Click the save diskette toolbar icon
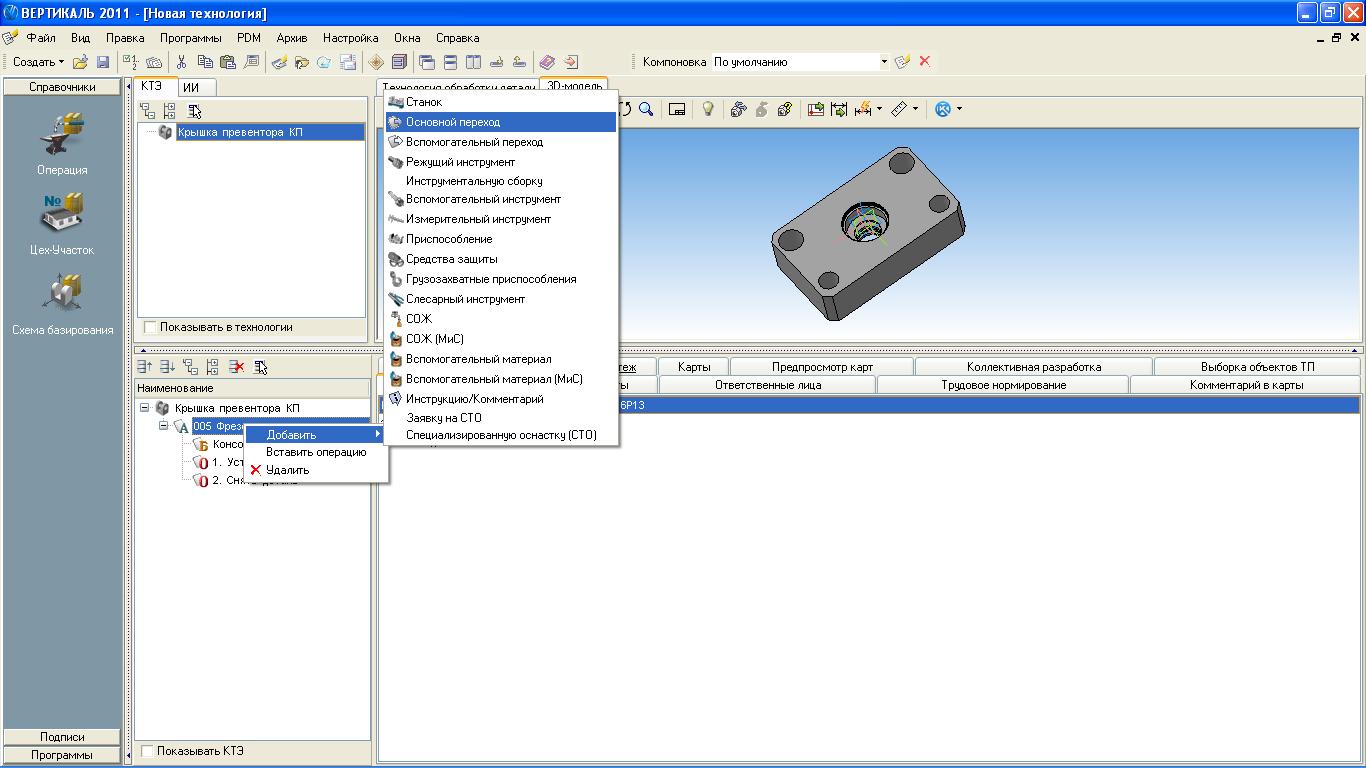 tap(103, 62)
